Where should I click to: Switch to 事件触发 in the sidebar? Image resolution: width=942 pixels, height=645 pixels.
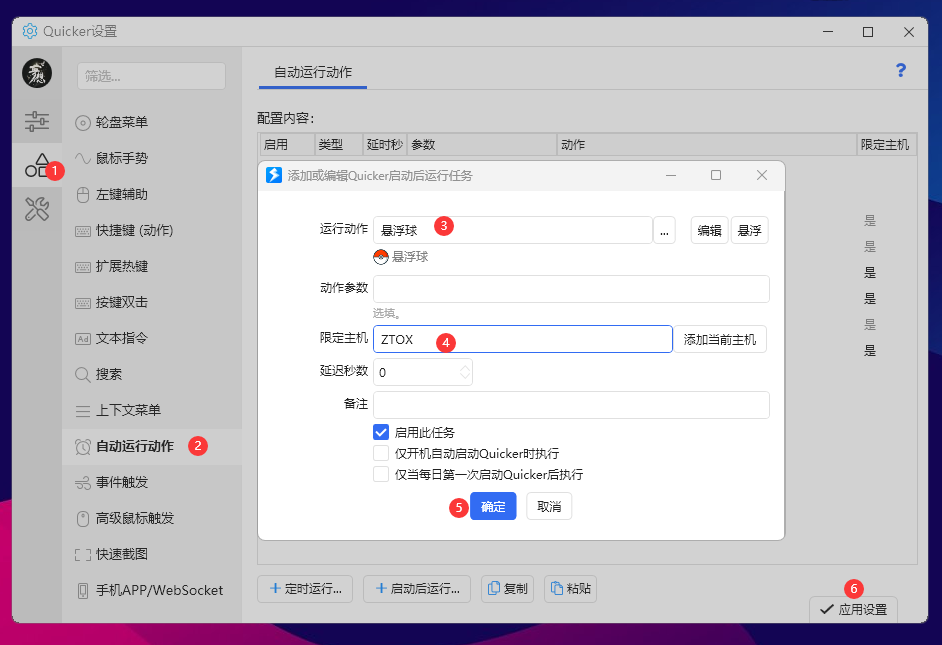click(x=122, y=482)
